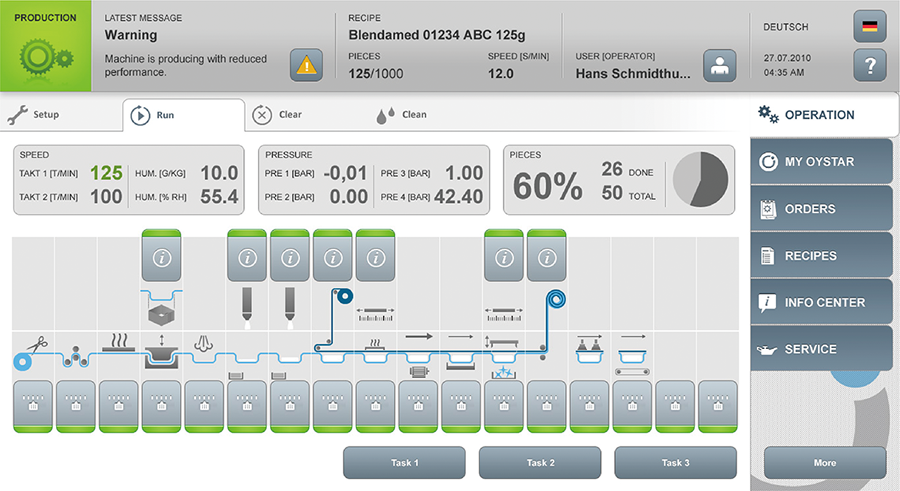
Task: Click the first station button below scissors
Action: coord(33,406)
